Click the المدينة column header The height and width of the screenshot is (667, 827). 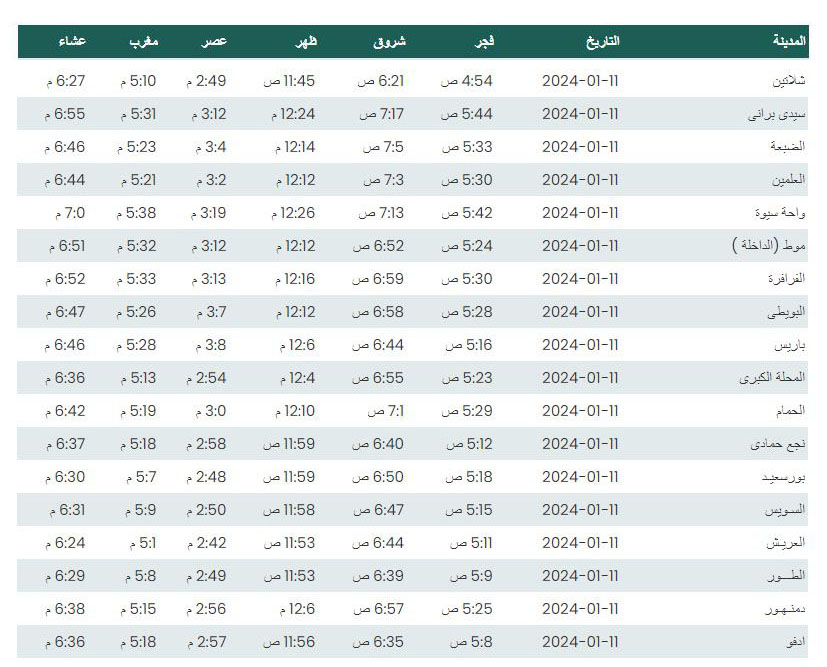790,41
